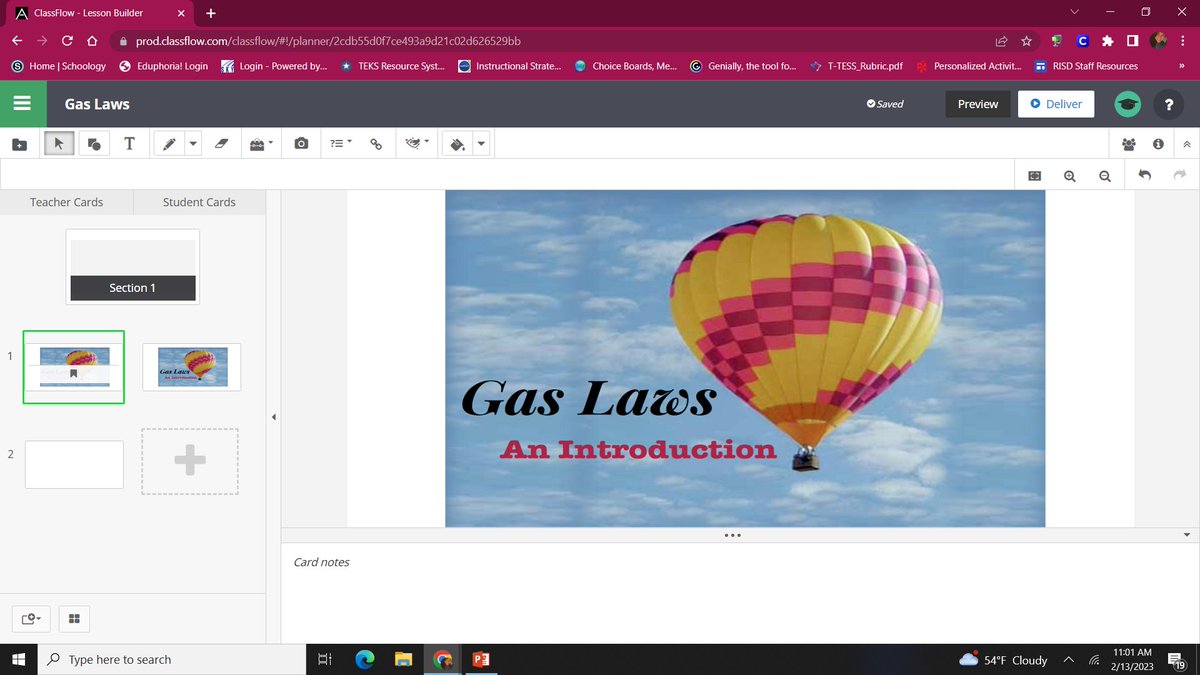Select the Section 1 card
1200x675 pixels.
(x=133, y=267)
